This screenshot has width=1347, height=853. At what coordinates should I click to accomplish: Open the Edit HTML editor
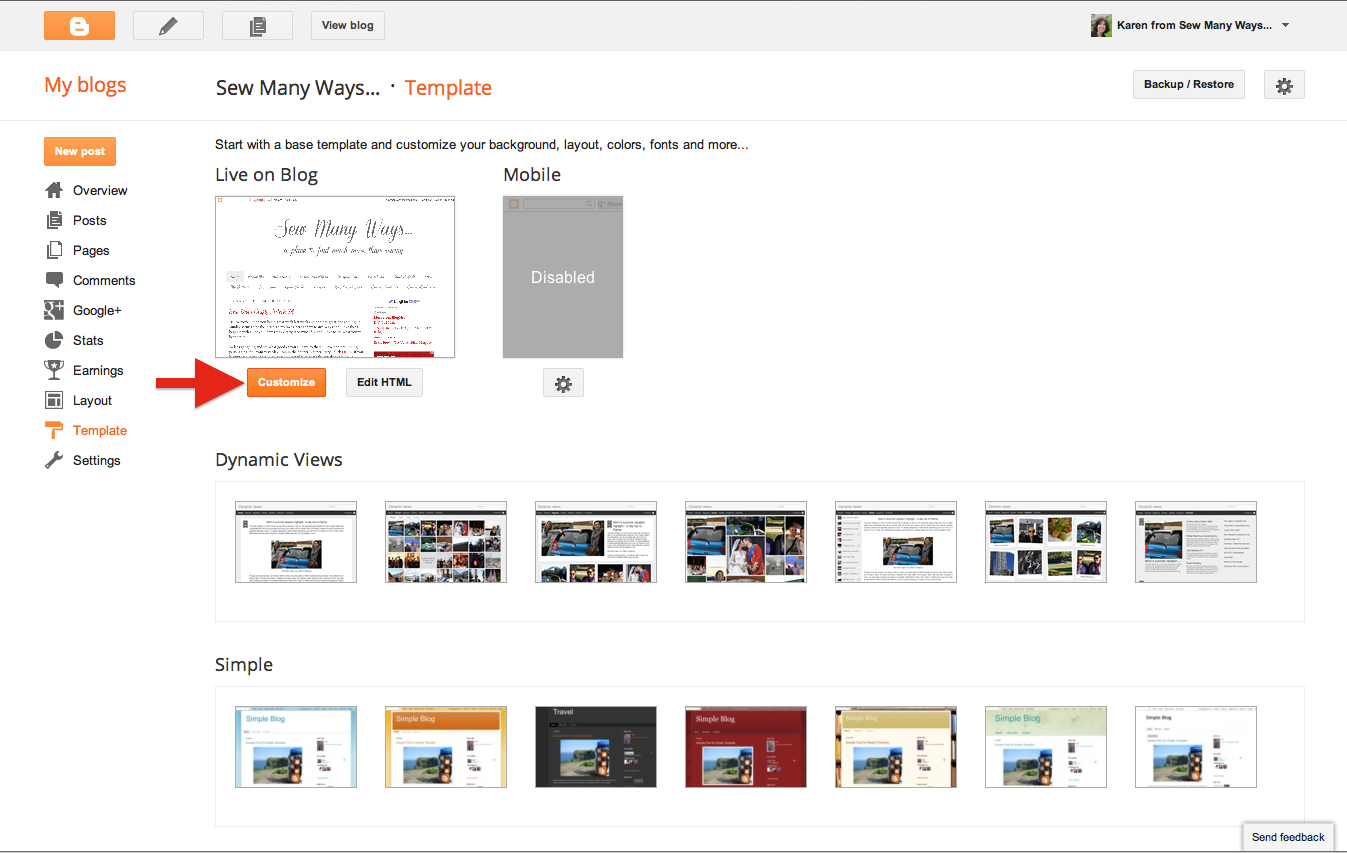(x=384, y=382)
